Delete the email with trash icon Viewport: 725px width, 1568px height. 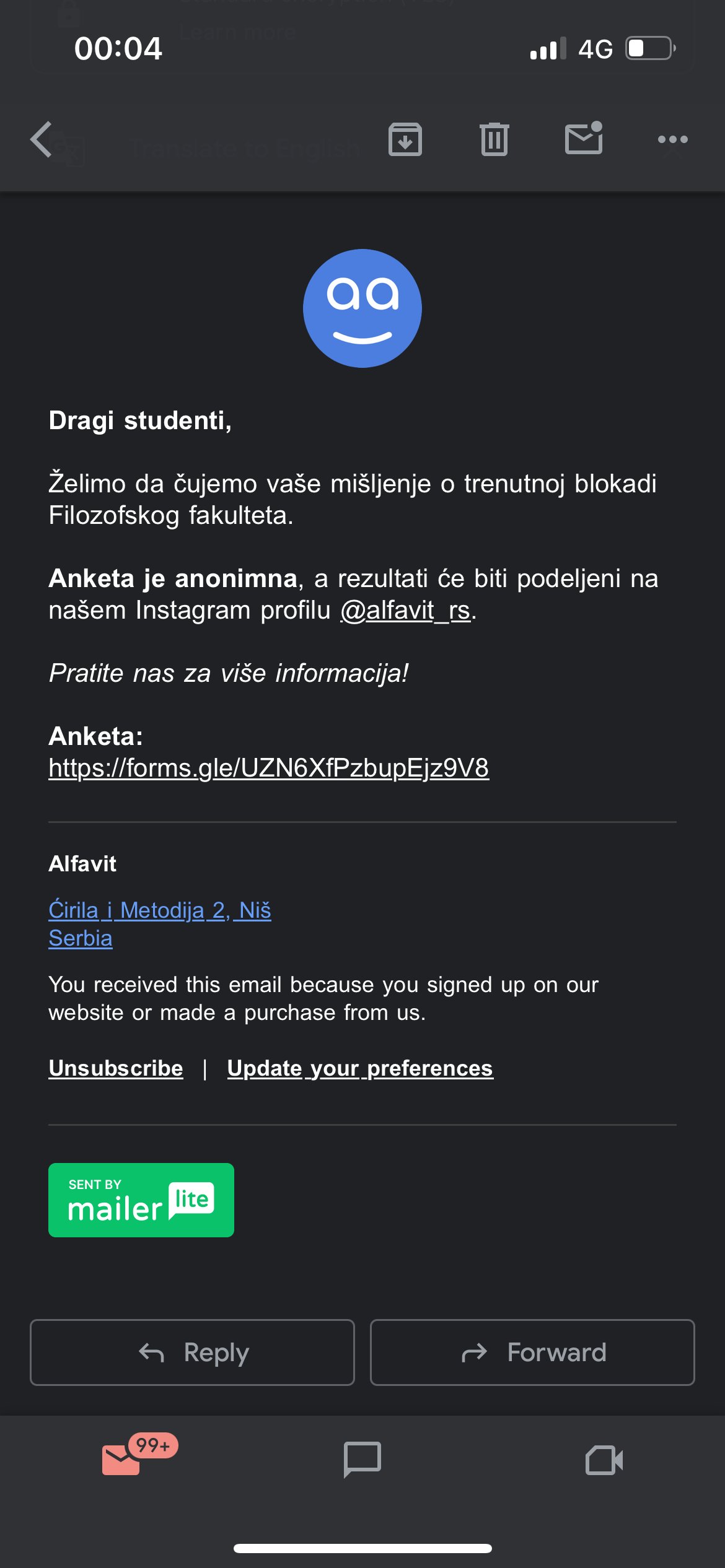pyautogui.click(x=493, y=139)
